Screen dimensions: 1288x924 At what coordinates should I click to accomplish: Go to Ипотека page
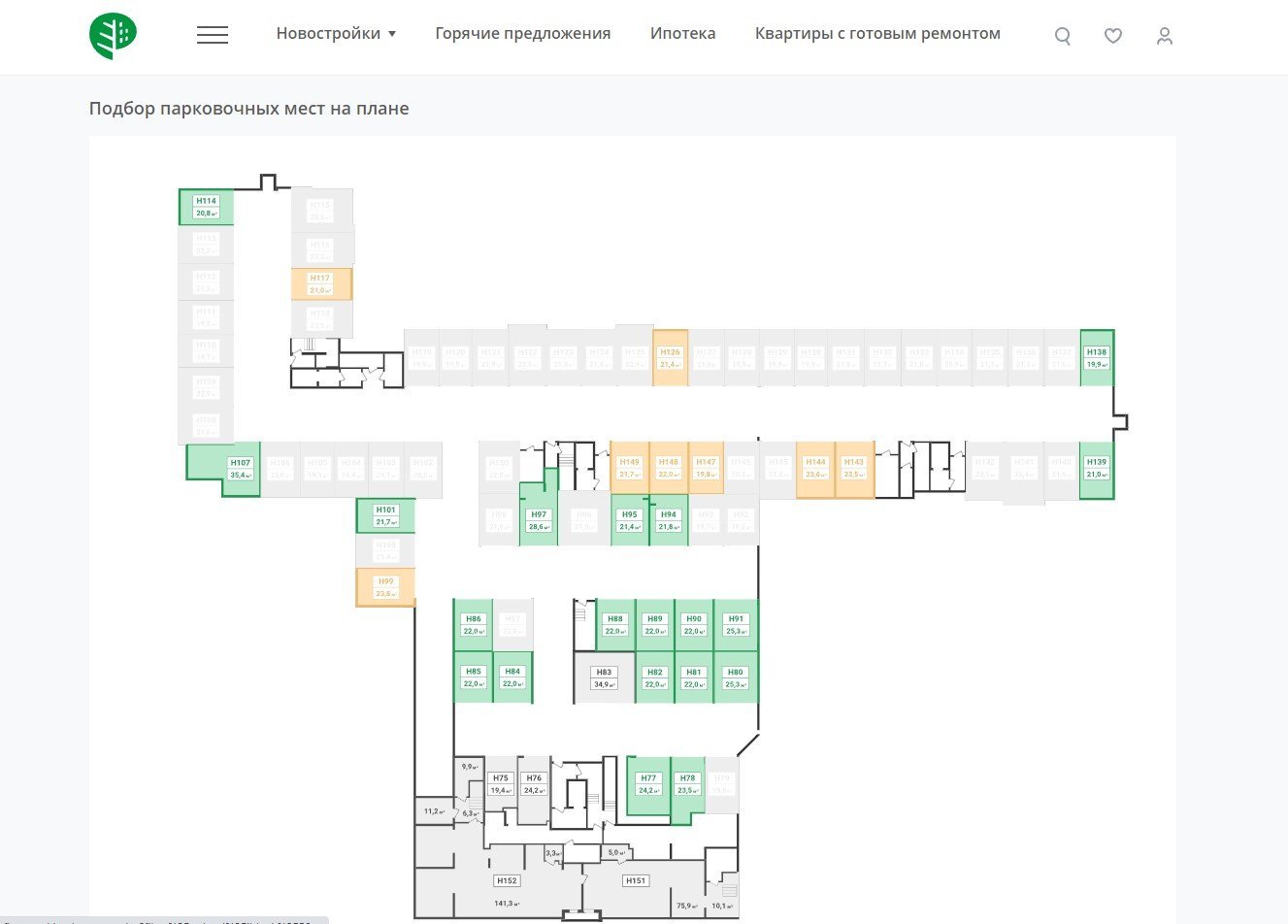[x=683, y=33]
